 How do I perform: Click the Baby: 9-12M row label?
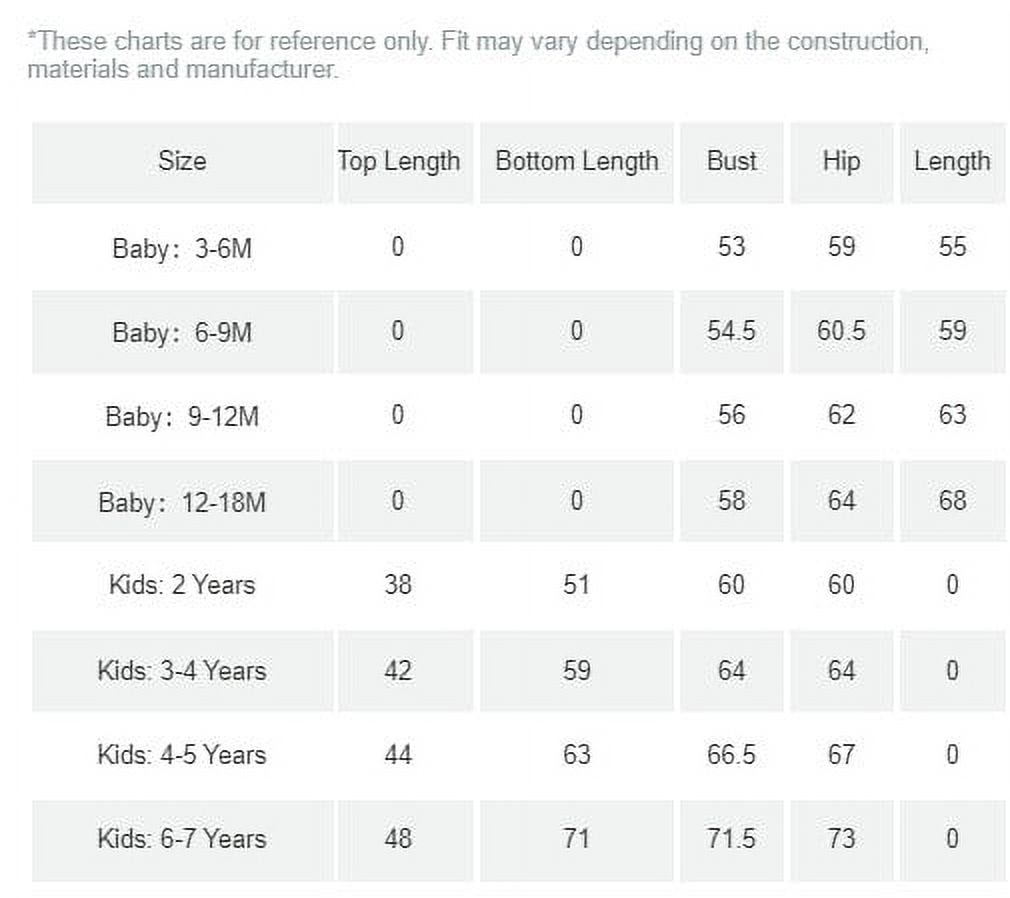[182, 417]
